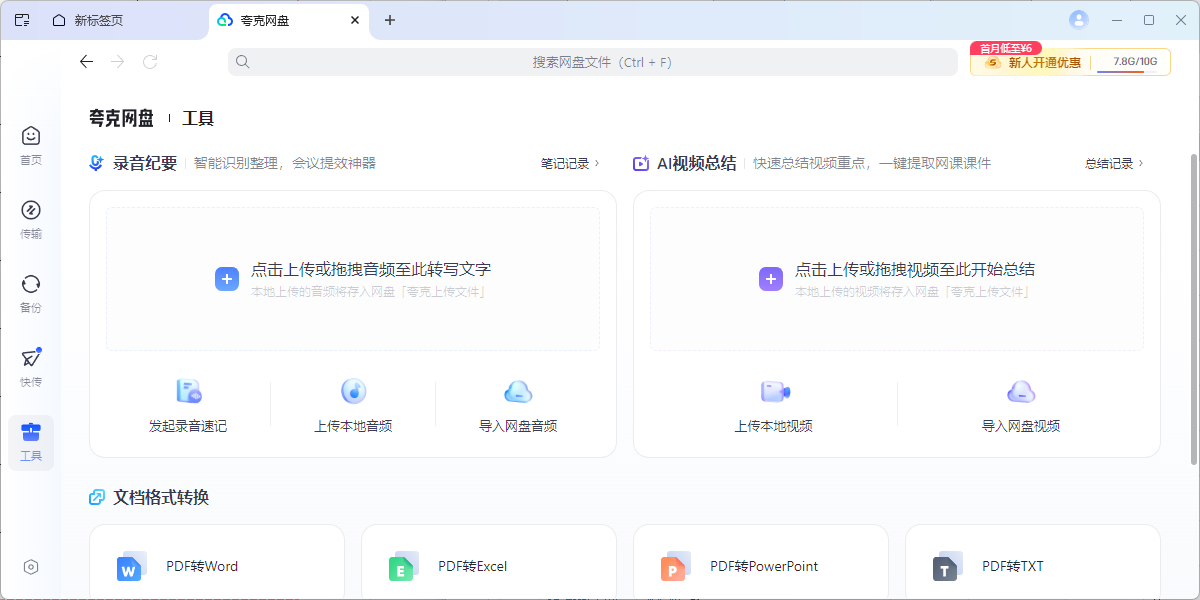The width and height of the screenshot is (1200, 600).
Task: Click 新人开通优惠 promotion banner
Action: coord(1036,62)
